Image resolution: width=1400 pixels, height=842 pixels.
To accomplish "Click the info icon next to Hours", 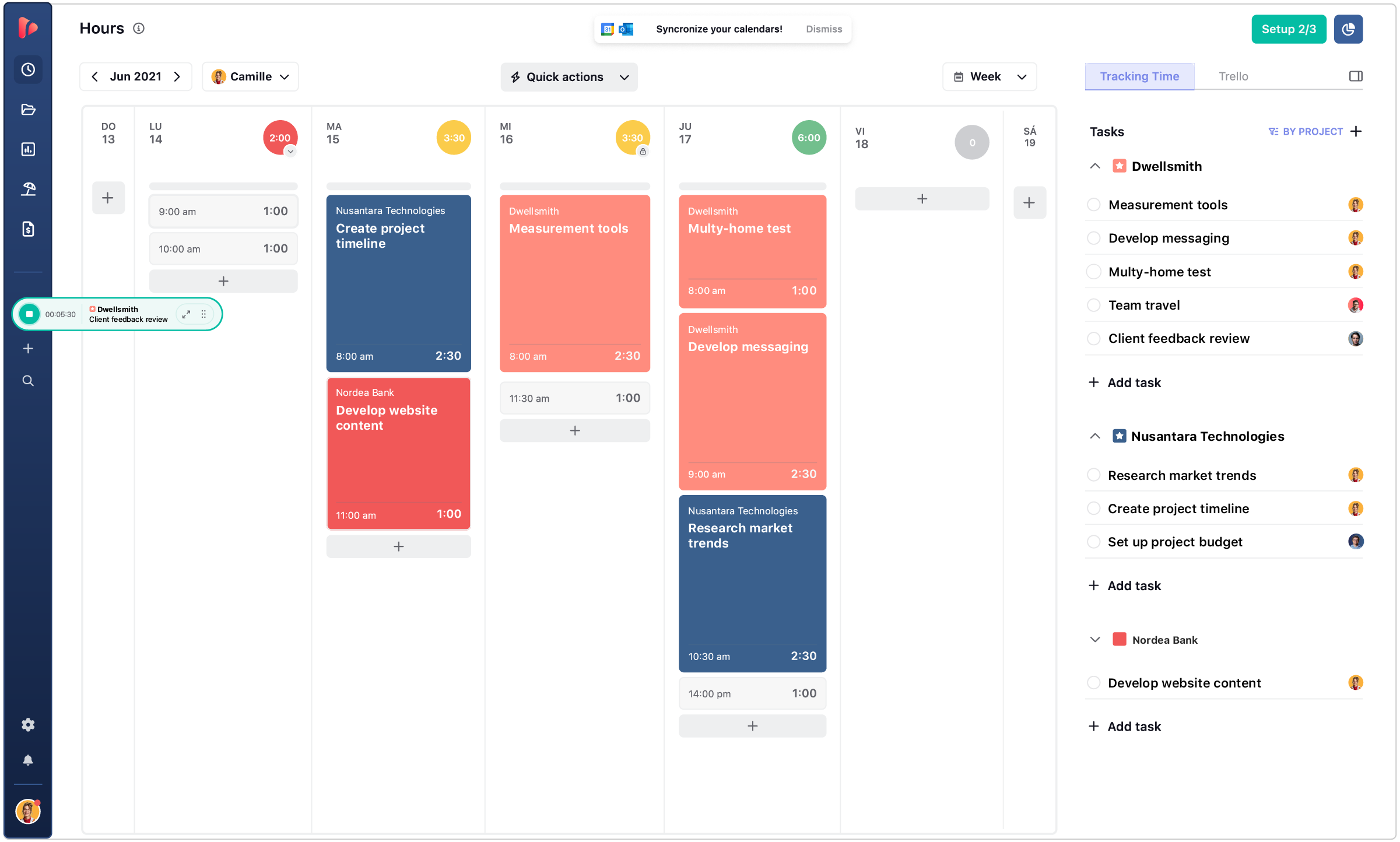I will pos(139,29).
